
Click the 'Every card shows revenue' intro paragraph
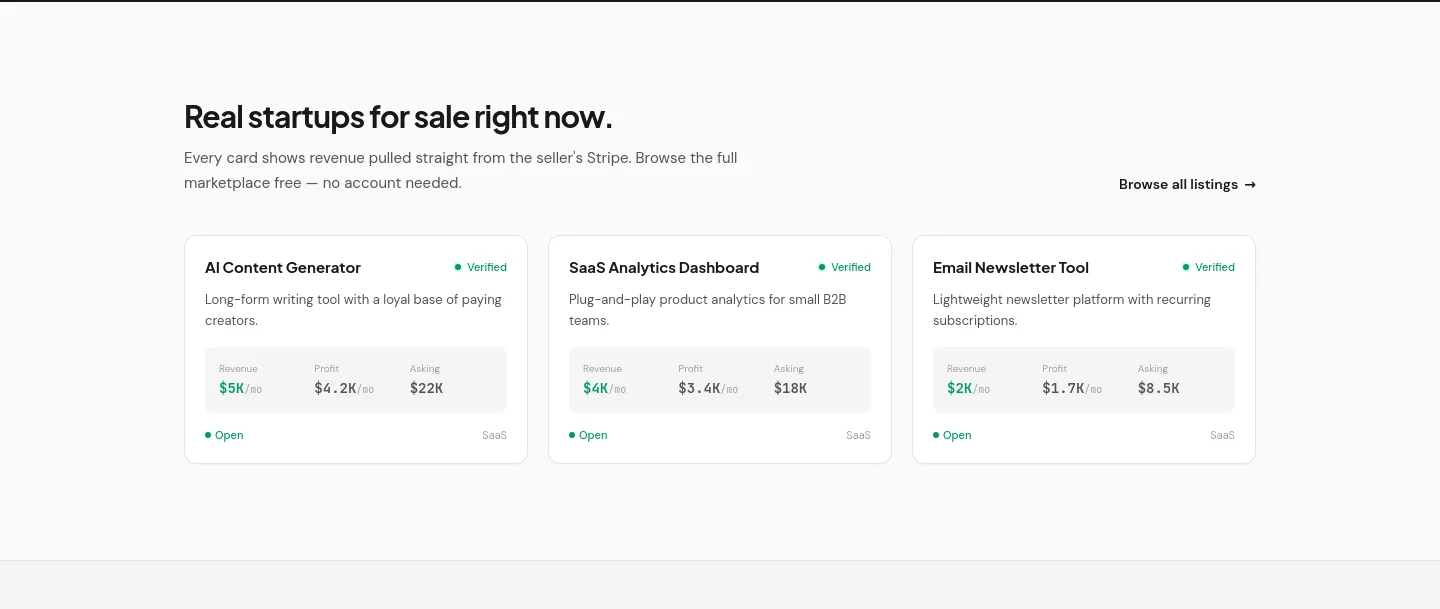[x=461, y=171]
